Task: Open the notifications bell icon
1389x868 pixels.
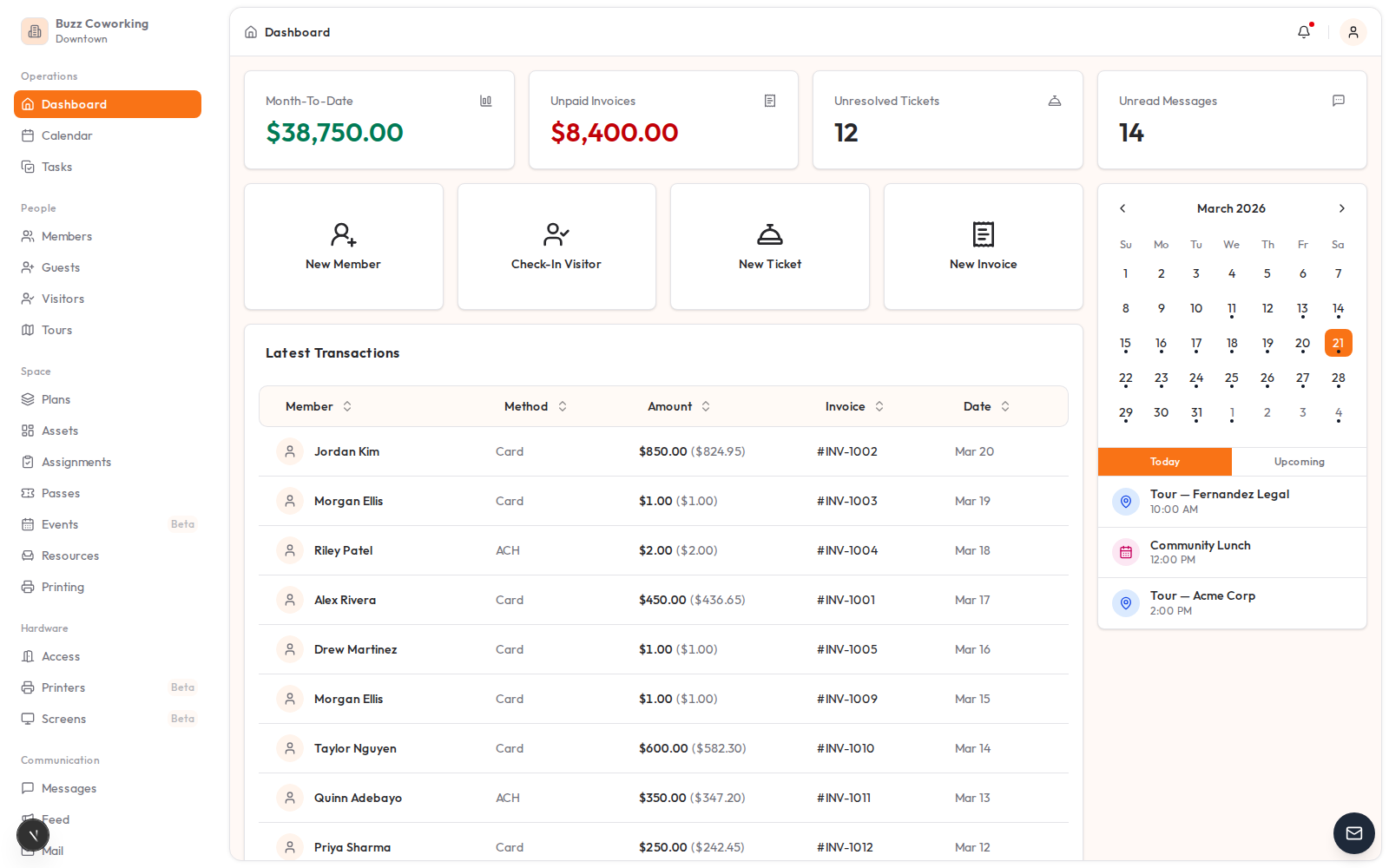Action: pos(1303,31)
